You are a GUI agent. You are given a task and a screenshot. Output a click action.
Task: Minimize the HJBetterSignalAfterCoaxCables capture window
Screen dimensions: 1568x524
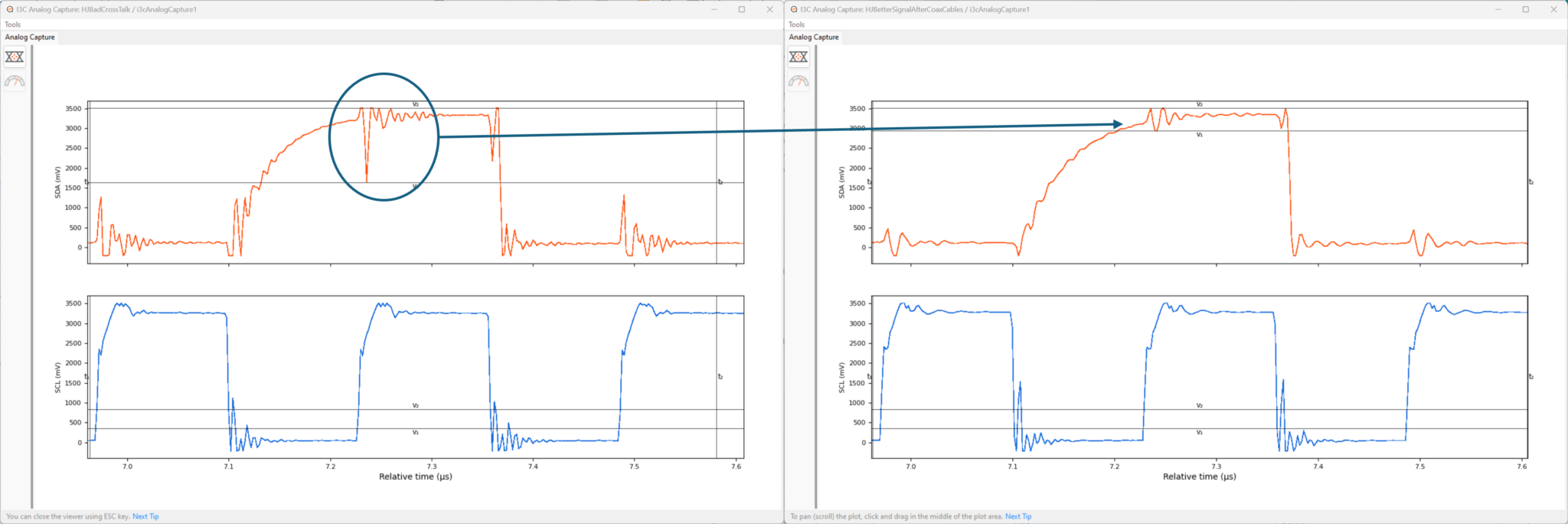[1498, 9]
